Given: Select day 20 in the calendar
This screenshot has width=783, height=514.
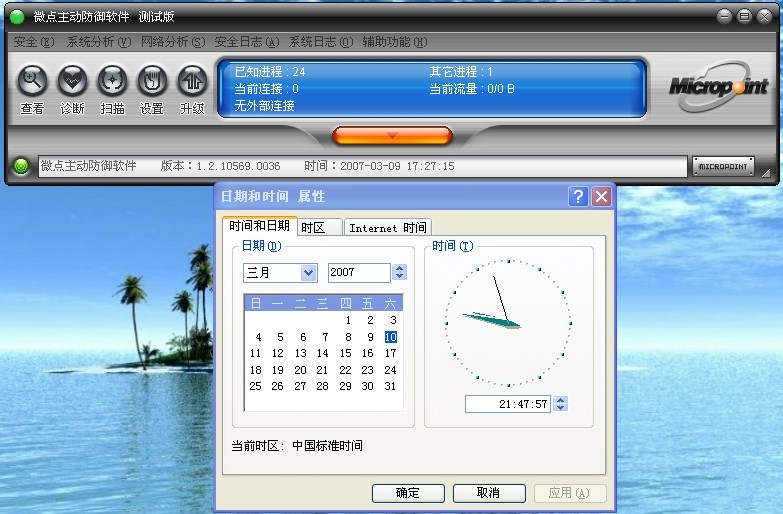Looking at the screenshot, I should point(300,370).
